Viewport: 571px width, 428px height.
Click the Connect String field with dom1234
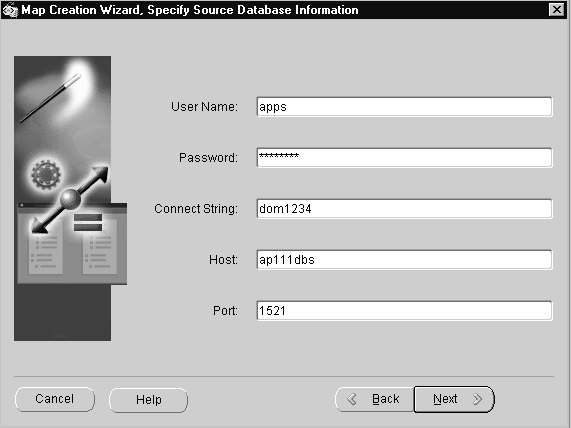pos(404,209)
